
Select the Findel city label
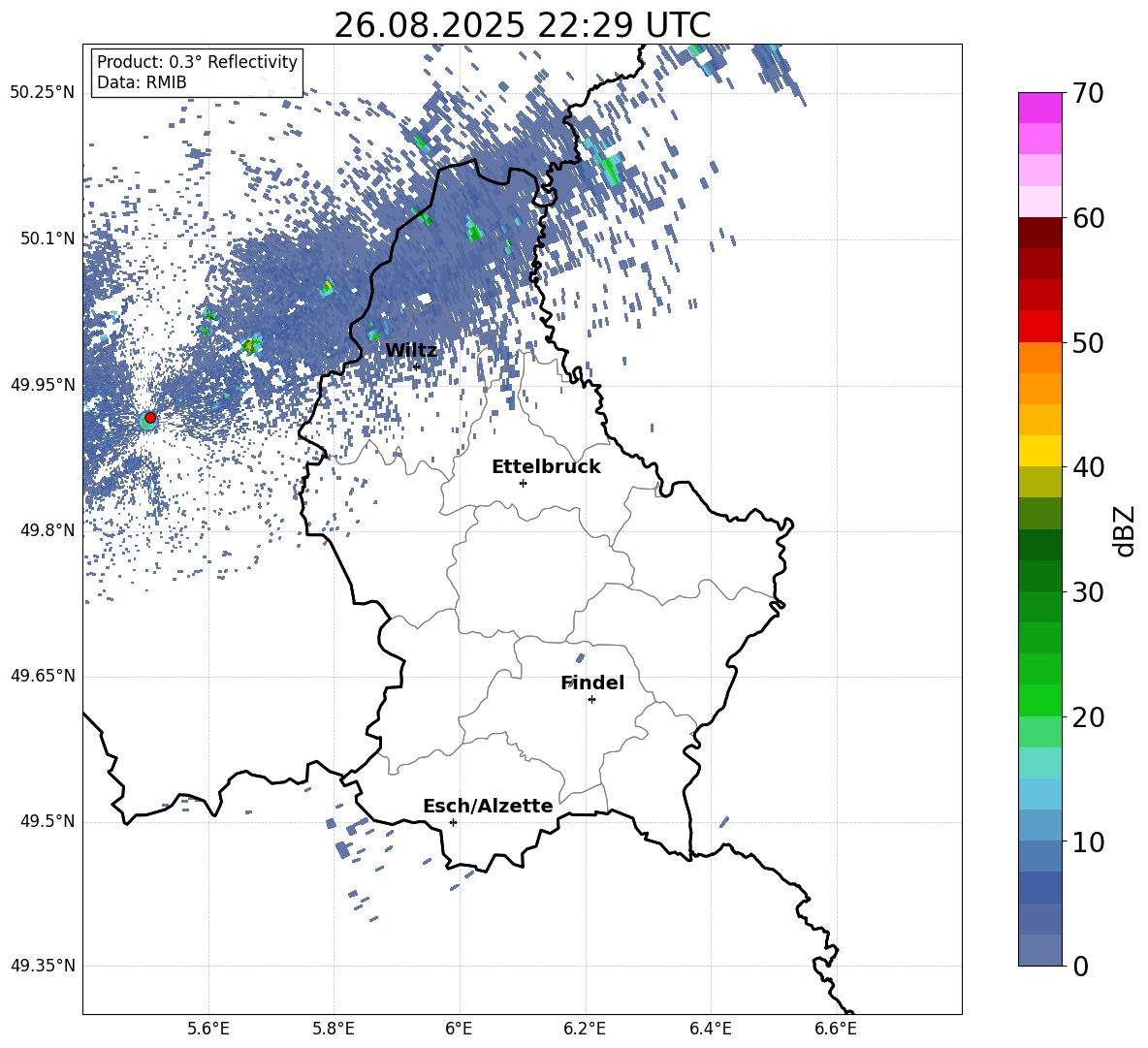(592, 683)
